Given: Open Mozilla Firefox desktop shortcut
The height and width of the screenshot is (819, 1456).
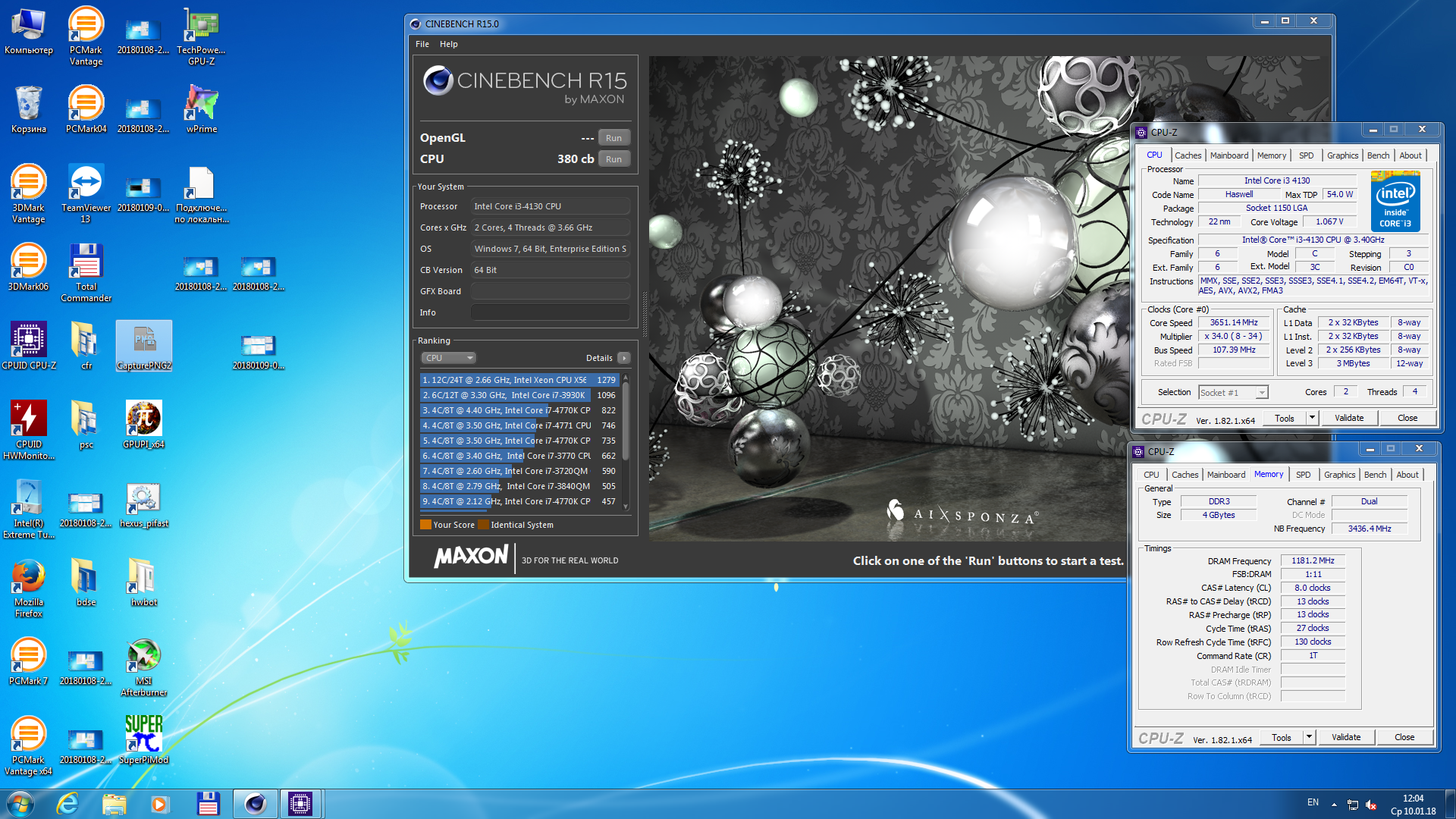Looking at the screenshot, I should pyautogui.click(x=28, y=588).
